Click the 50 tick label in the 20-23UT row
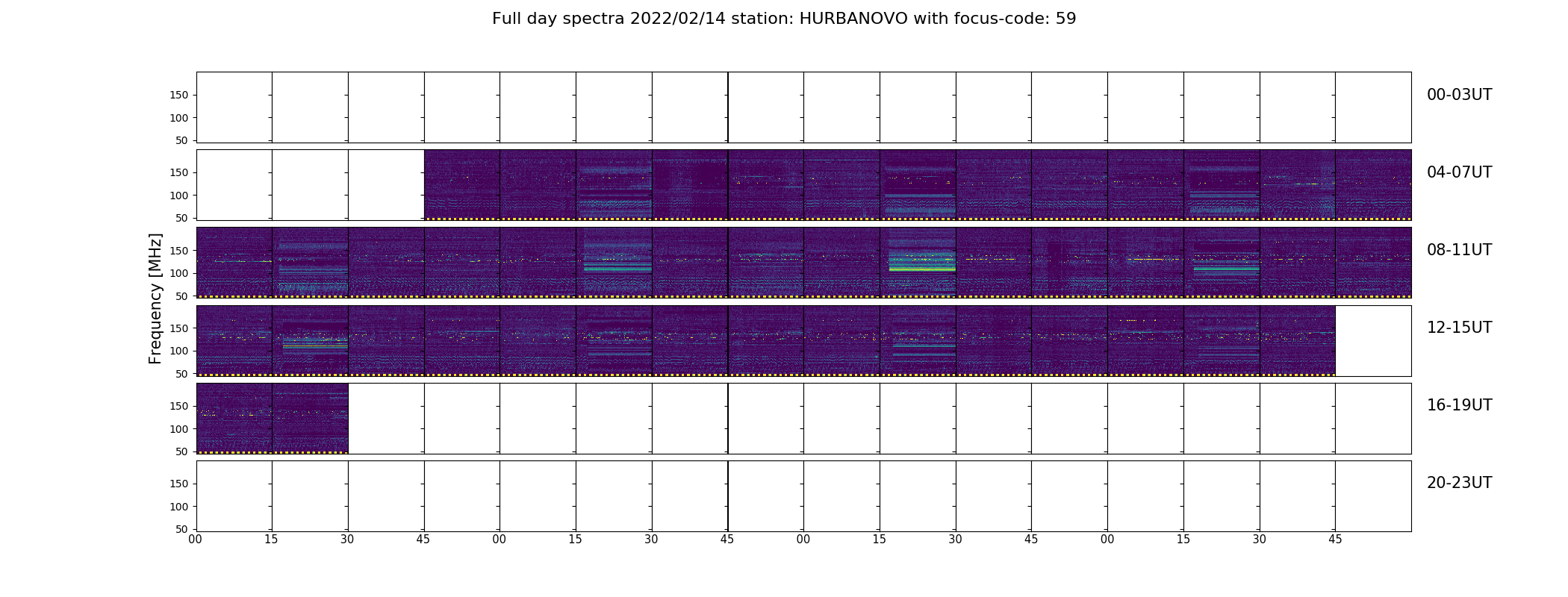 tap(182, 529)
